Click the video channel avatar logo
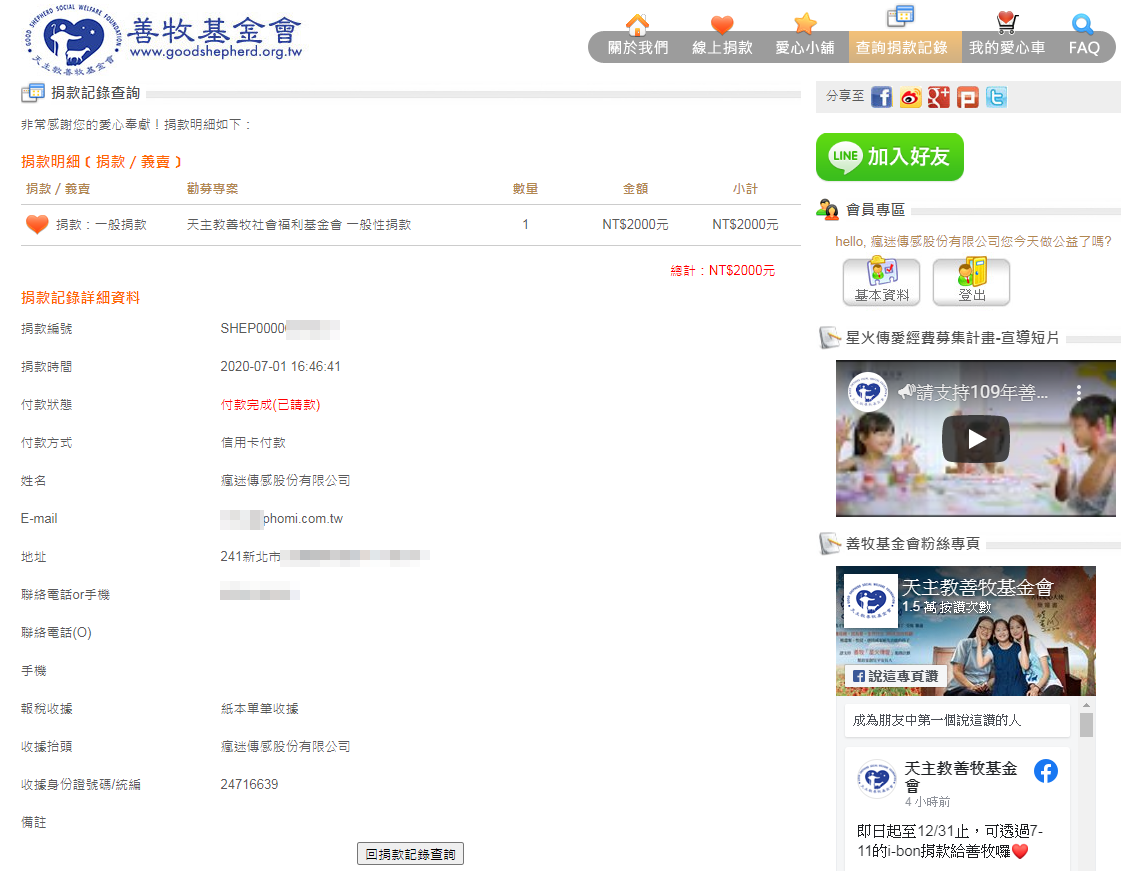This screenshot has height=871, width=1136. tap(868, 392)
